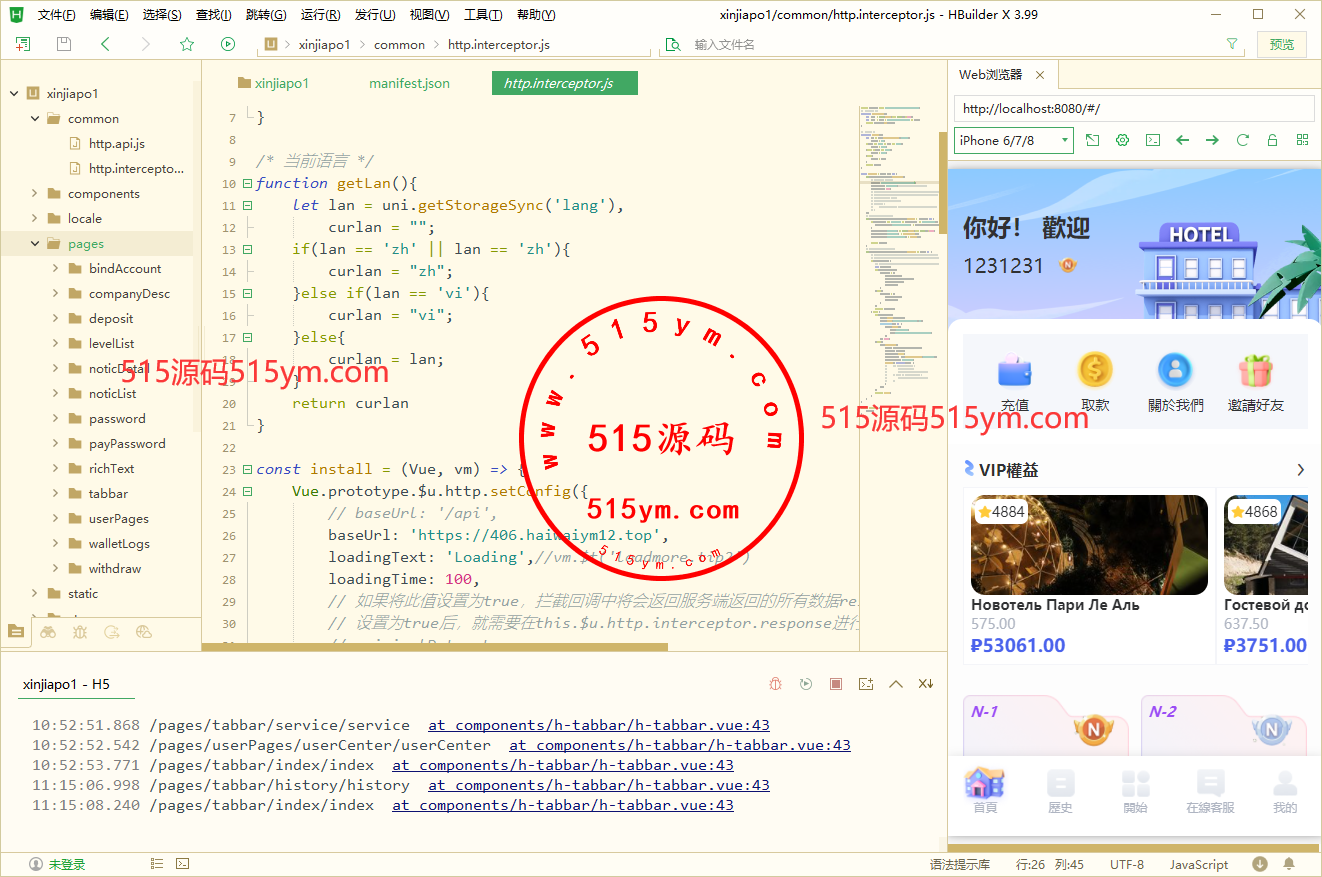Click the notification bell in status bar
The width and height of the screenshot is (1322, 877).
(x=1289, y=864)
